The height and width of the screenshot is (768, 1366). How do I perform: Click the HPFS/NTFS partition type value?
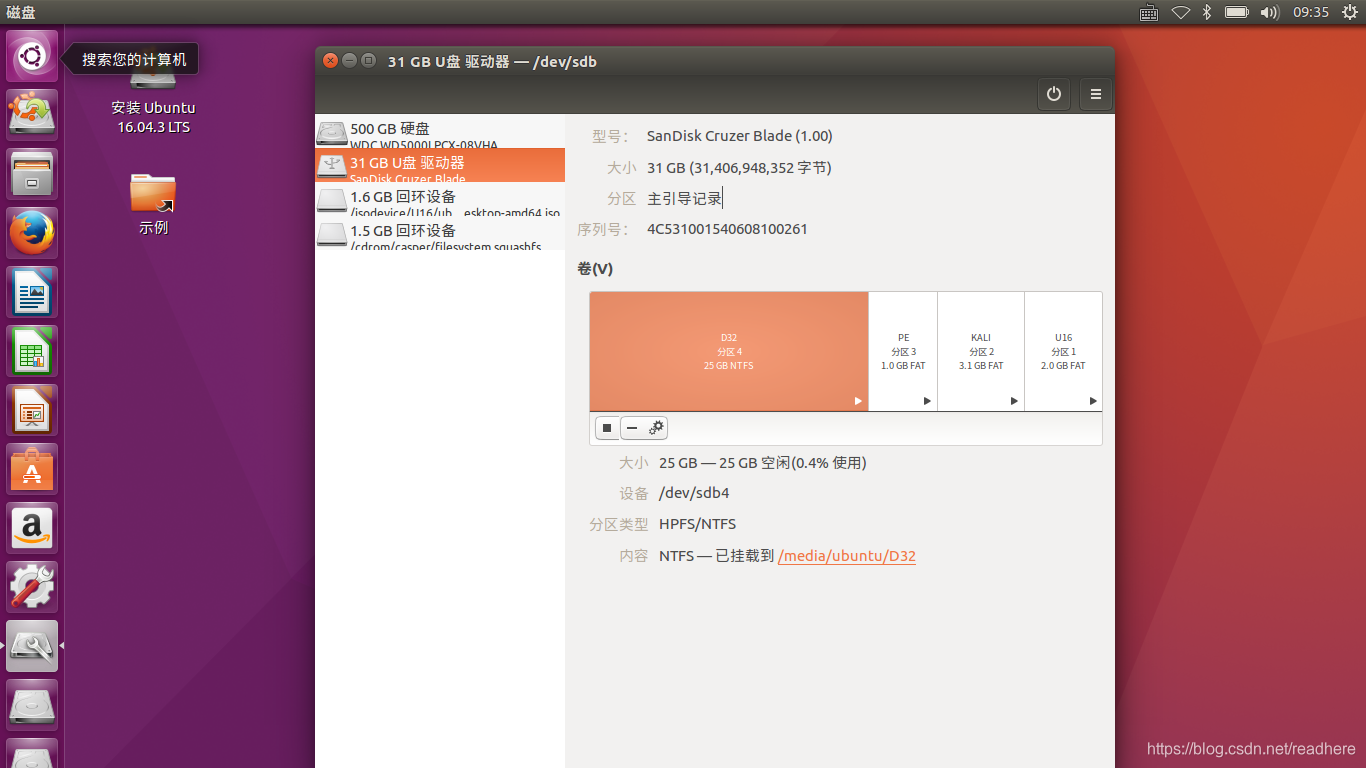[698, 524]
